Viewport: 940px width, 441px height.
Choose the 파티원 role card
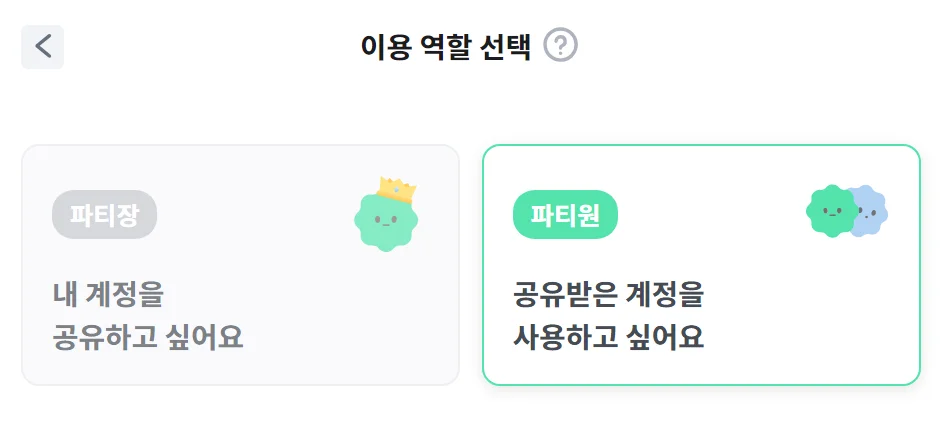700,265
